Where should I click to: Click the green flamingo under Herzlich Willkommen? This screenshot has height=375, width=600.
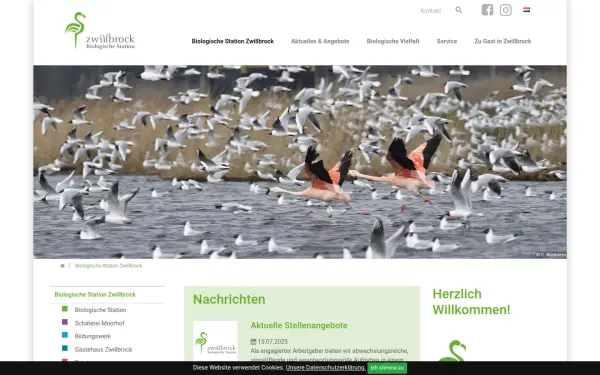coord(453,351)
